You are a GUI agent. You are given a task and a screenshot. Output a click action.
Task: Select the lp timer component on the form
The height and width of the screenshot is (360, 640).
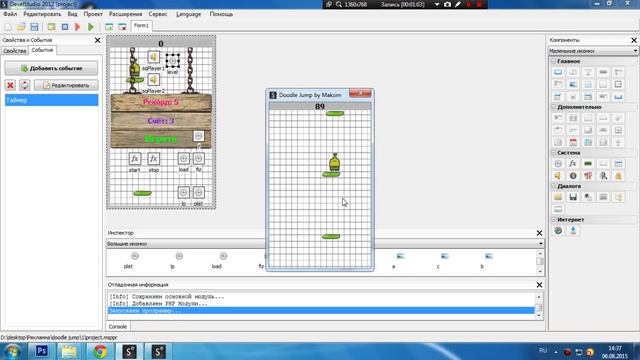[x=184, y=192]
